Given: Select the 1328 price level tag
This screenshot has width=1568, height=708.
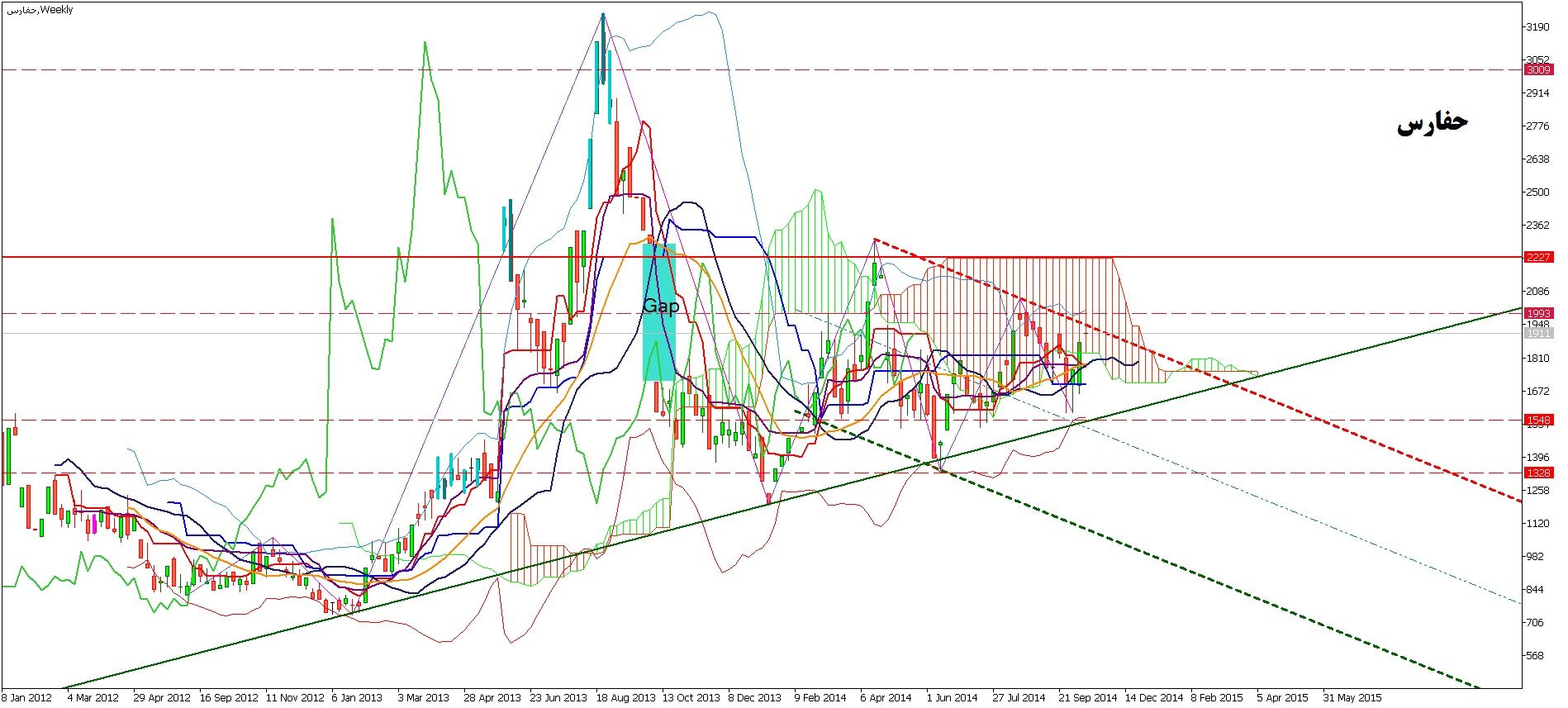Looking at the screenshot, I should point(1538,473).
